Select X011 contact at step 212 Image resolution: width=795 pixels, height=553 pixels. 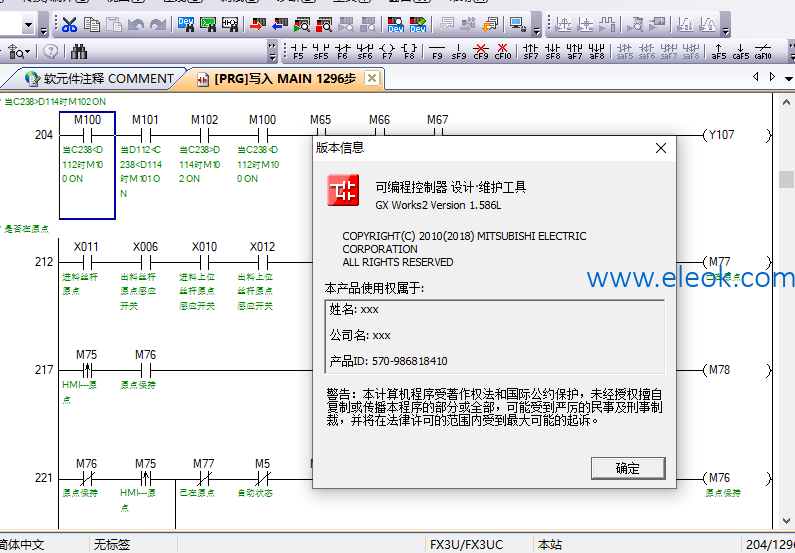point(87,262)
